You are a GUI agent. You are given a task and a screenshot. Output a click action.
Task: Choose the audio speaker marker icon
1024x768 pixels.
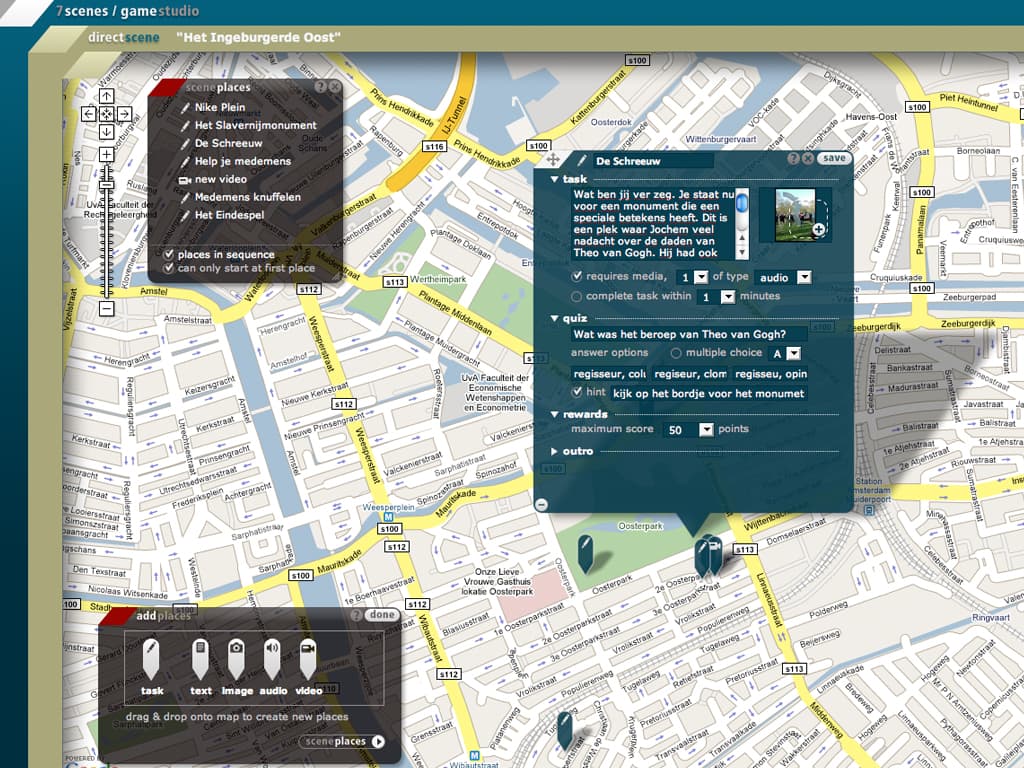tap(272, 660)
